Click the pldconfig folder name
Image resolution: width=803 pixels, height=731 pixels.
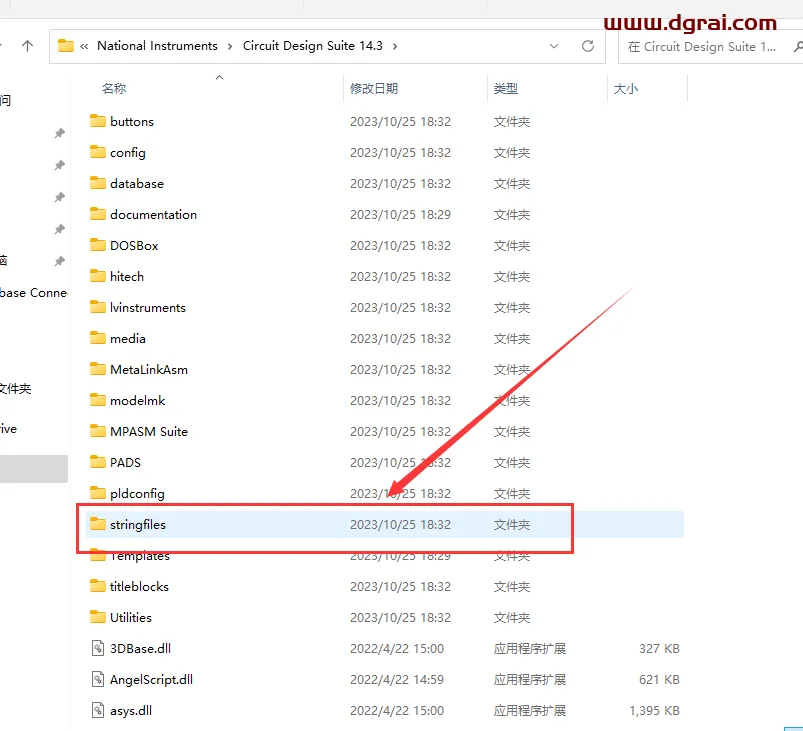point(137,493)
